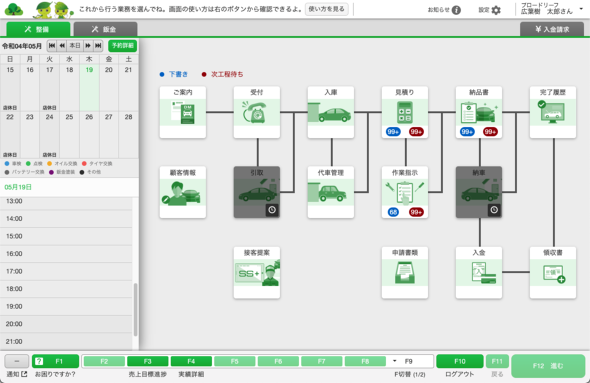Open the 見積り calculator tile
Image resolution: width=590 pixels, height=383 pixels.
tap(405, 112)
